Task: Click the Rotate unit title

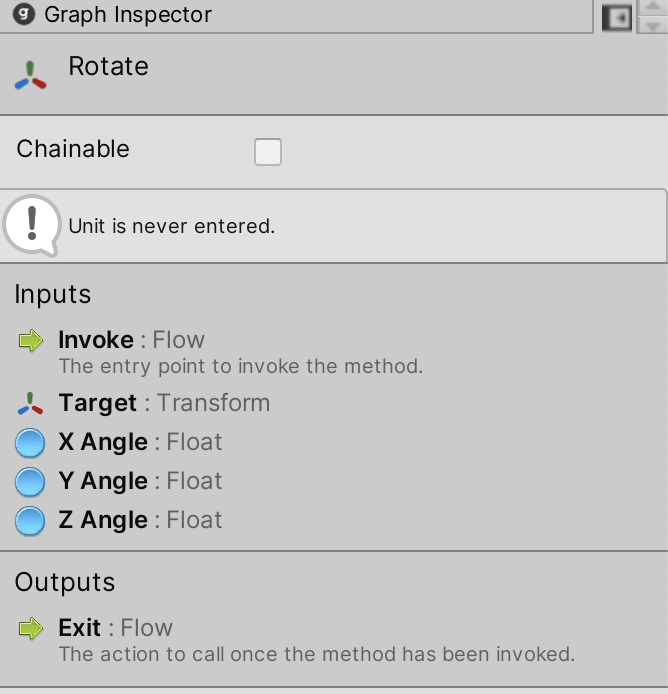Action: (x=108, y=67)
